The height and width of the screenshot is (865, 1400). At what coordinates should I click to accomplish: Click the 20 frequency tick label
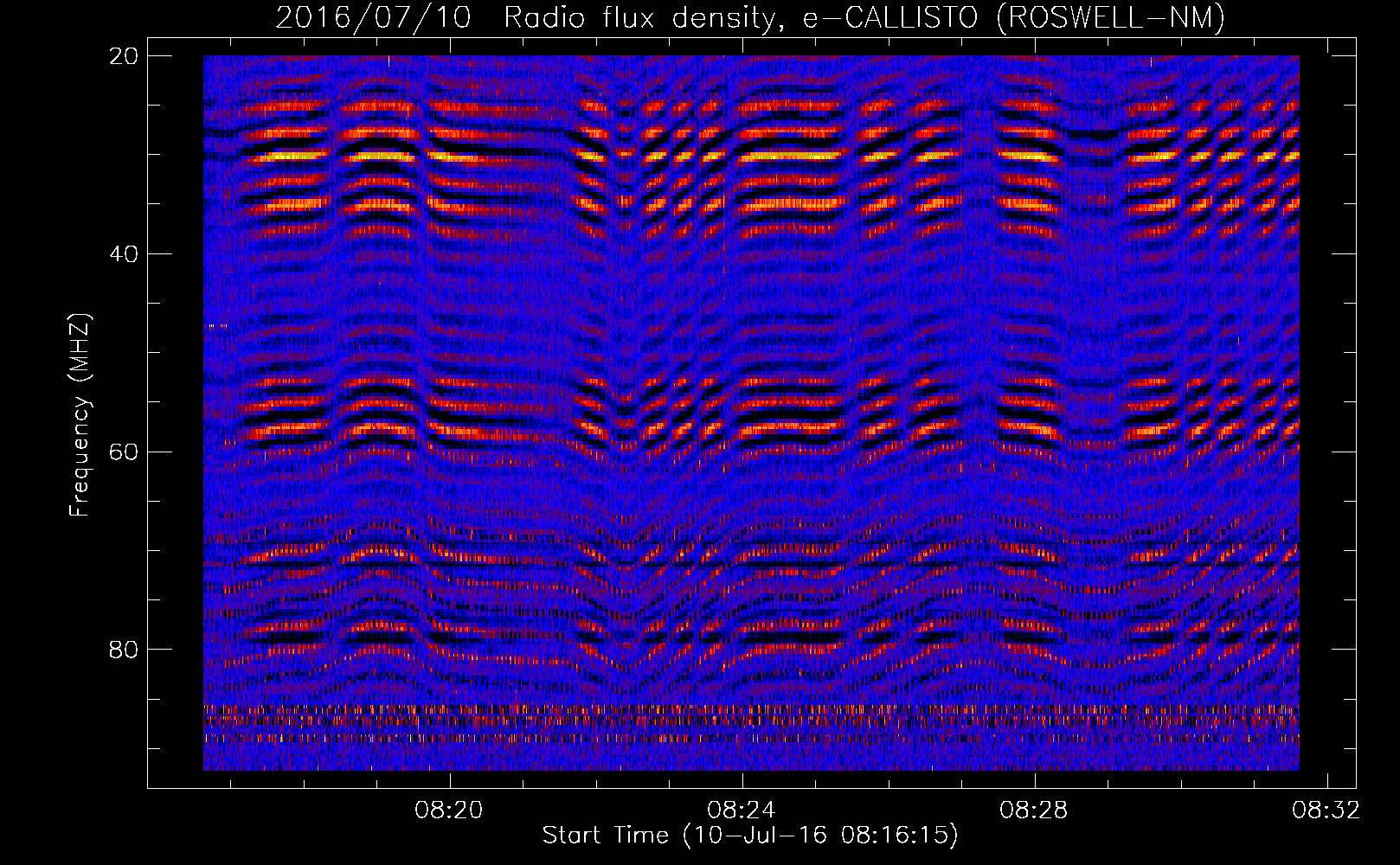[125, 56]
